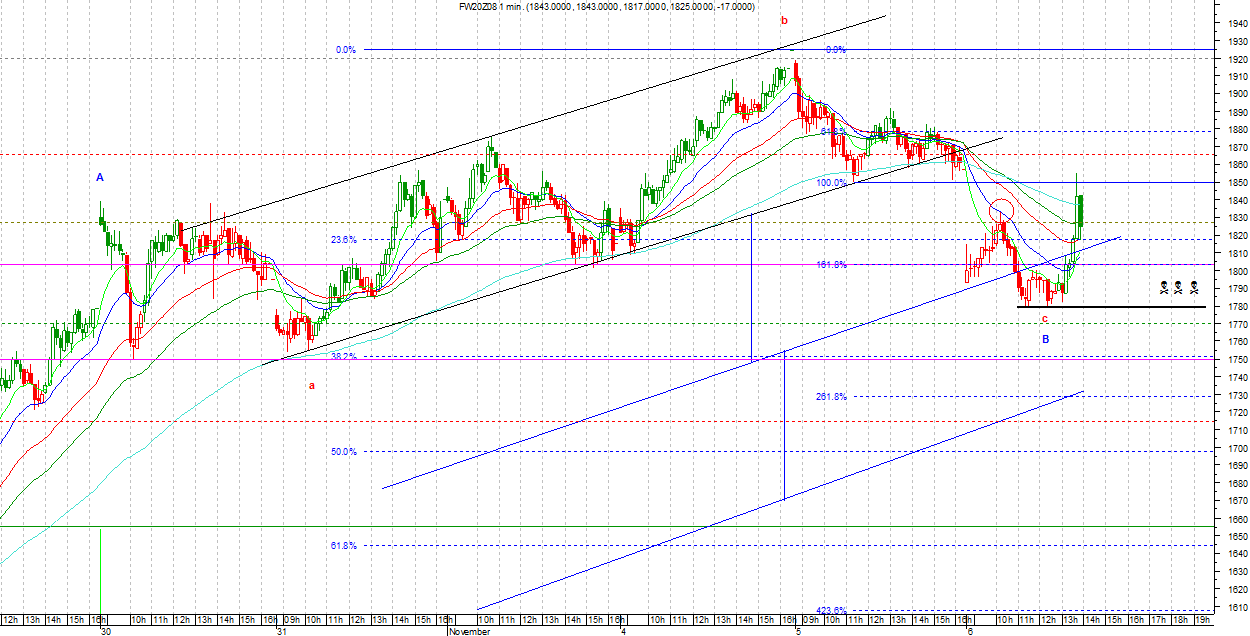Select the 38.2% Fibonacci label
This screenshot has height=636, width=1250.
[x=344, y=356]
